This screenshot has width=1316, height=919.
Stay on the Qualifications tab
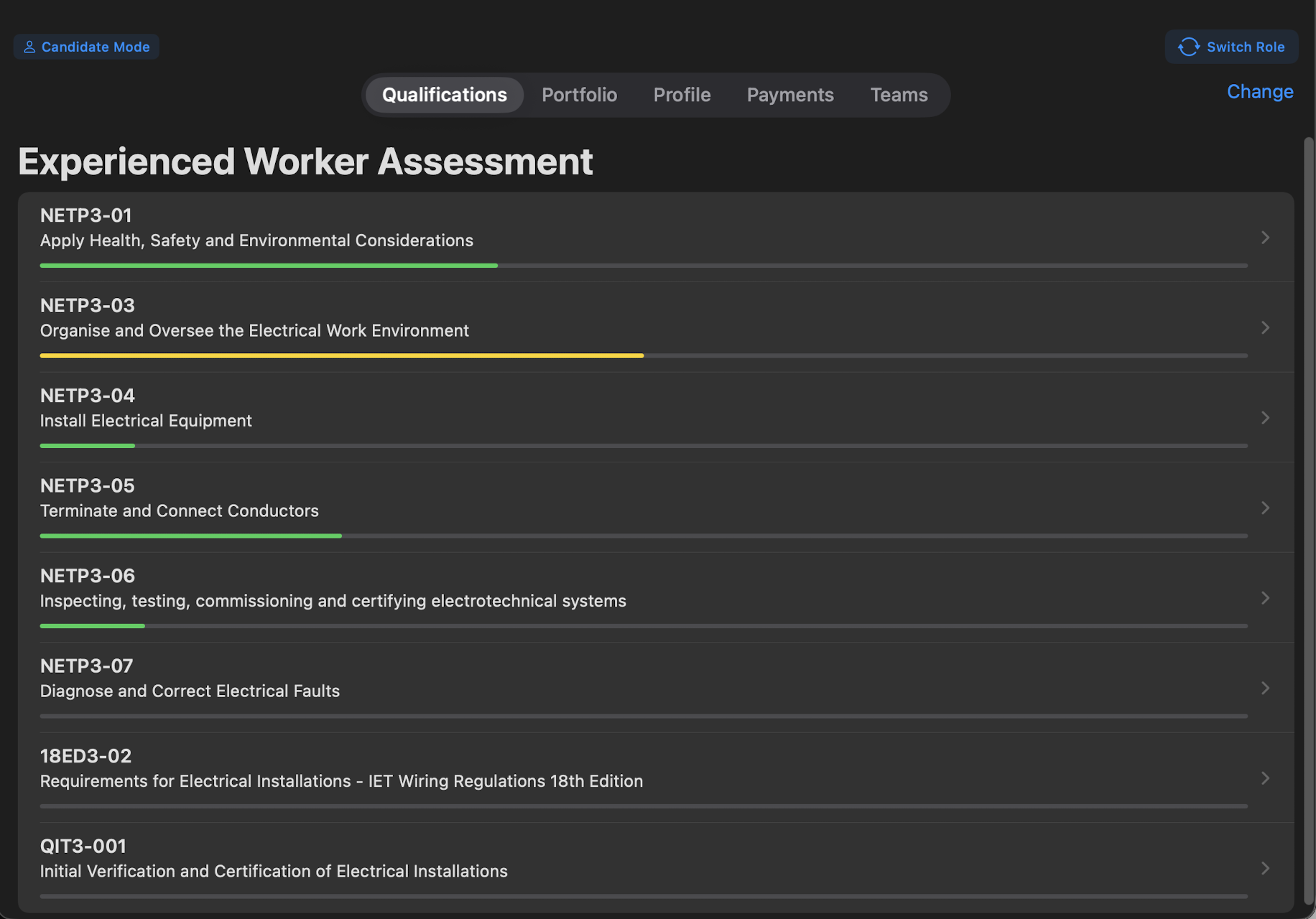(x=444, y=94)
